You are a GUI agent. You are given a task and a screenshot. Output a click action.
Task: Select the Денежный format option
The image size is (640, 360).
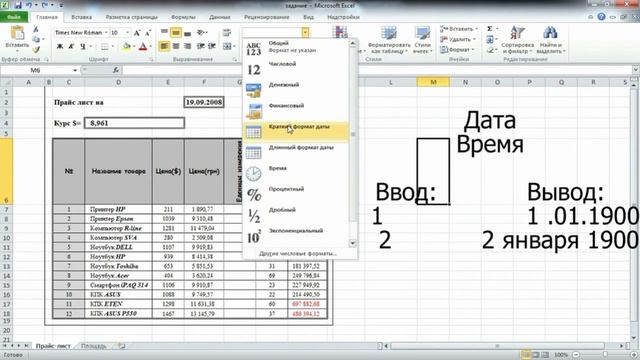click(x=296, y=90)
